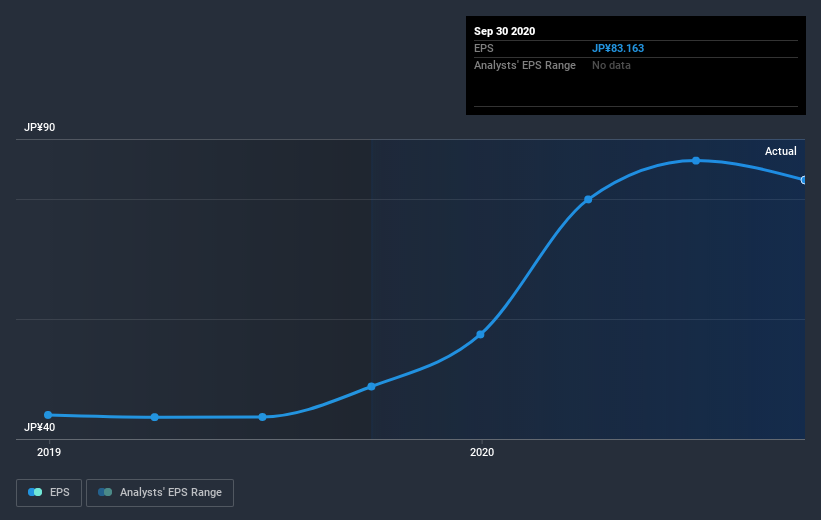Click the data point at shaded region boundary

[371, 386]
